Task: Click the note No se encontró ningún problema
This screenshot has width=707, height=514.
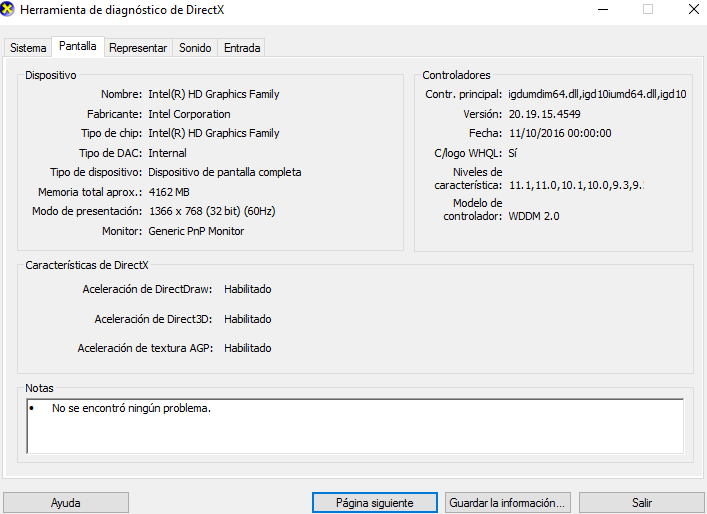Action: [x=131, y=408]
